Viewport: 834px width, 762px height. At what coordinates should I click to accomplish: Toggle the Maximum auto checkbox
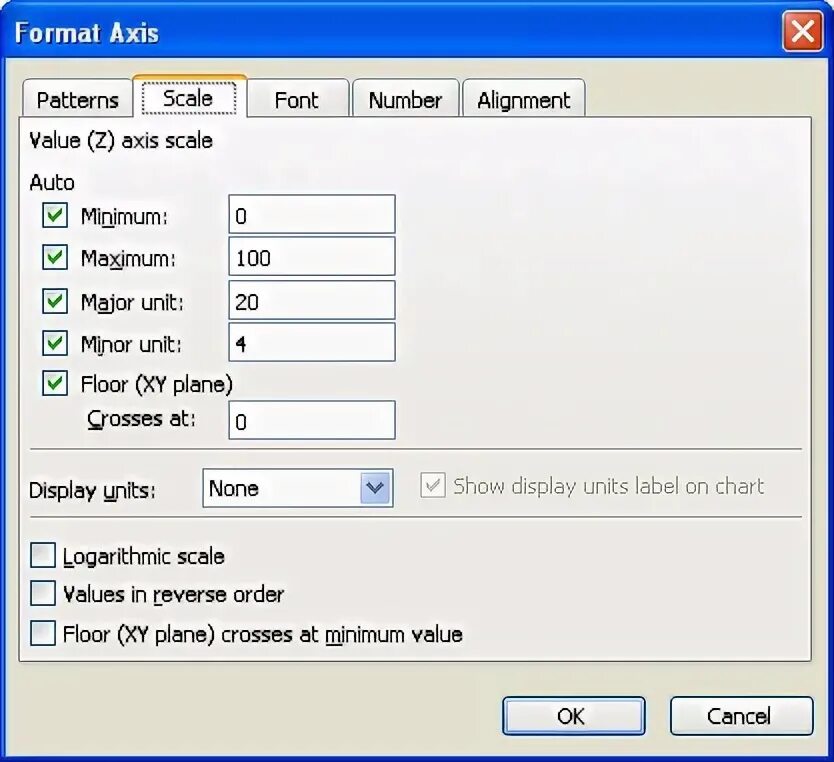click(x=55, y=257)
